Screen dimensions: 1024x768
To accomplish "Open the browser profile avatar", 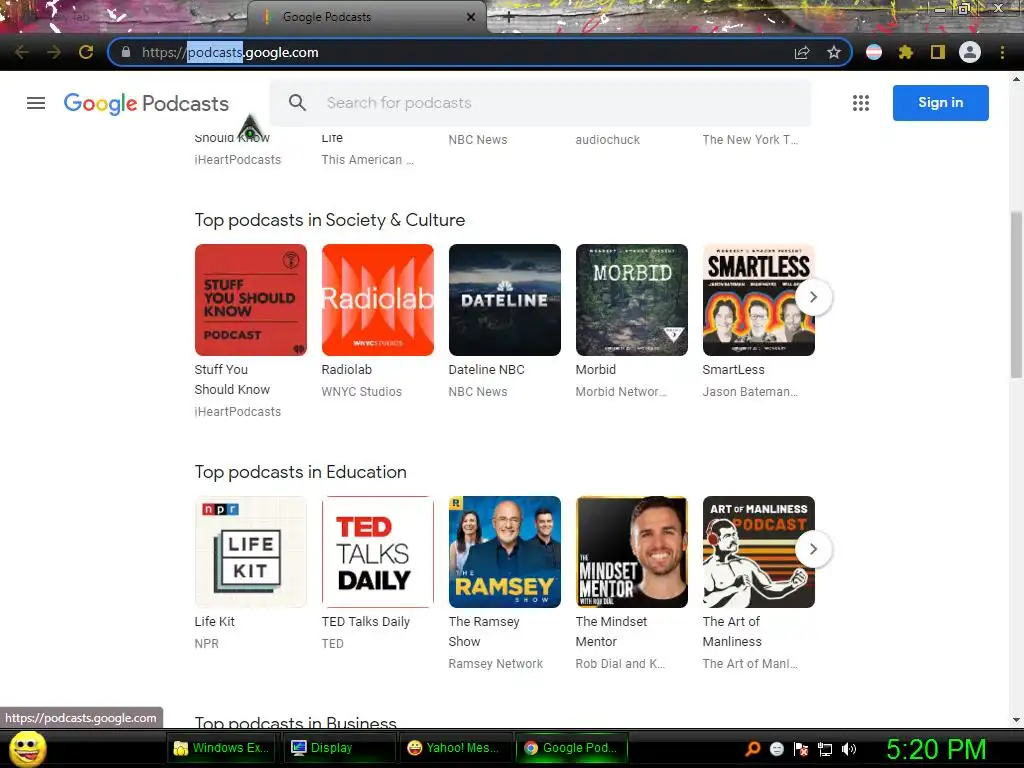I will (x=970, y=52).
